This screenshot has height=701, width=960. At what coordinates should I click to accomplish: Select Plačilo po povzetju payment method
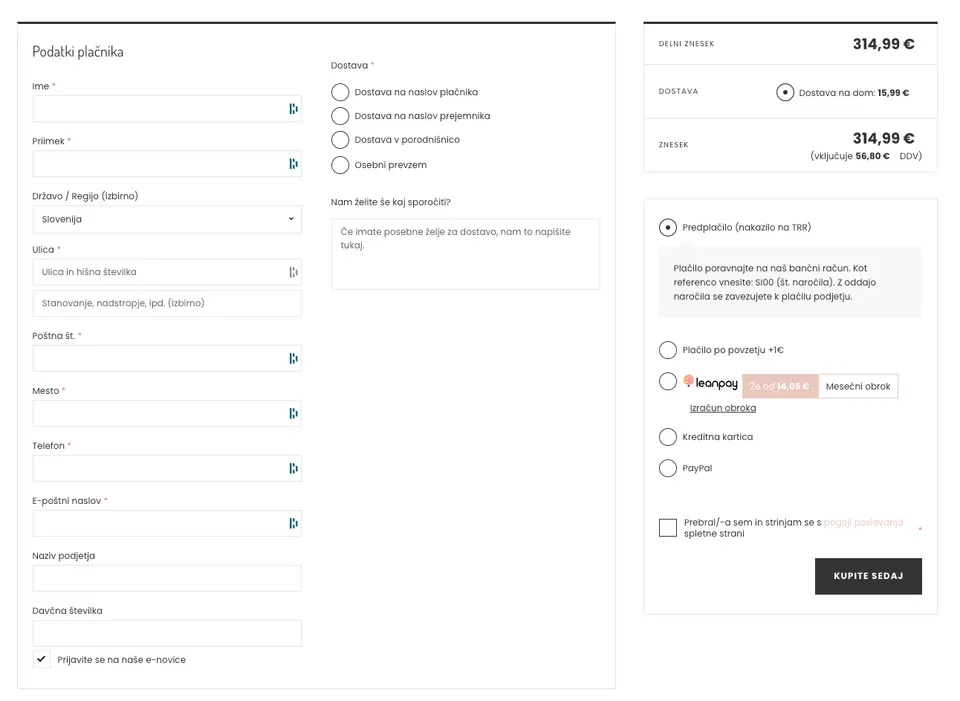click(x=668, y=350)
